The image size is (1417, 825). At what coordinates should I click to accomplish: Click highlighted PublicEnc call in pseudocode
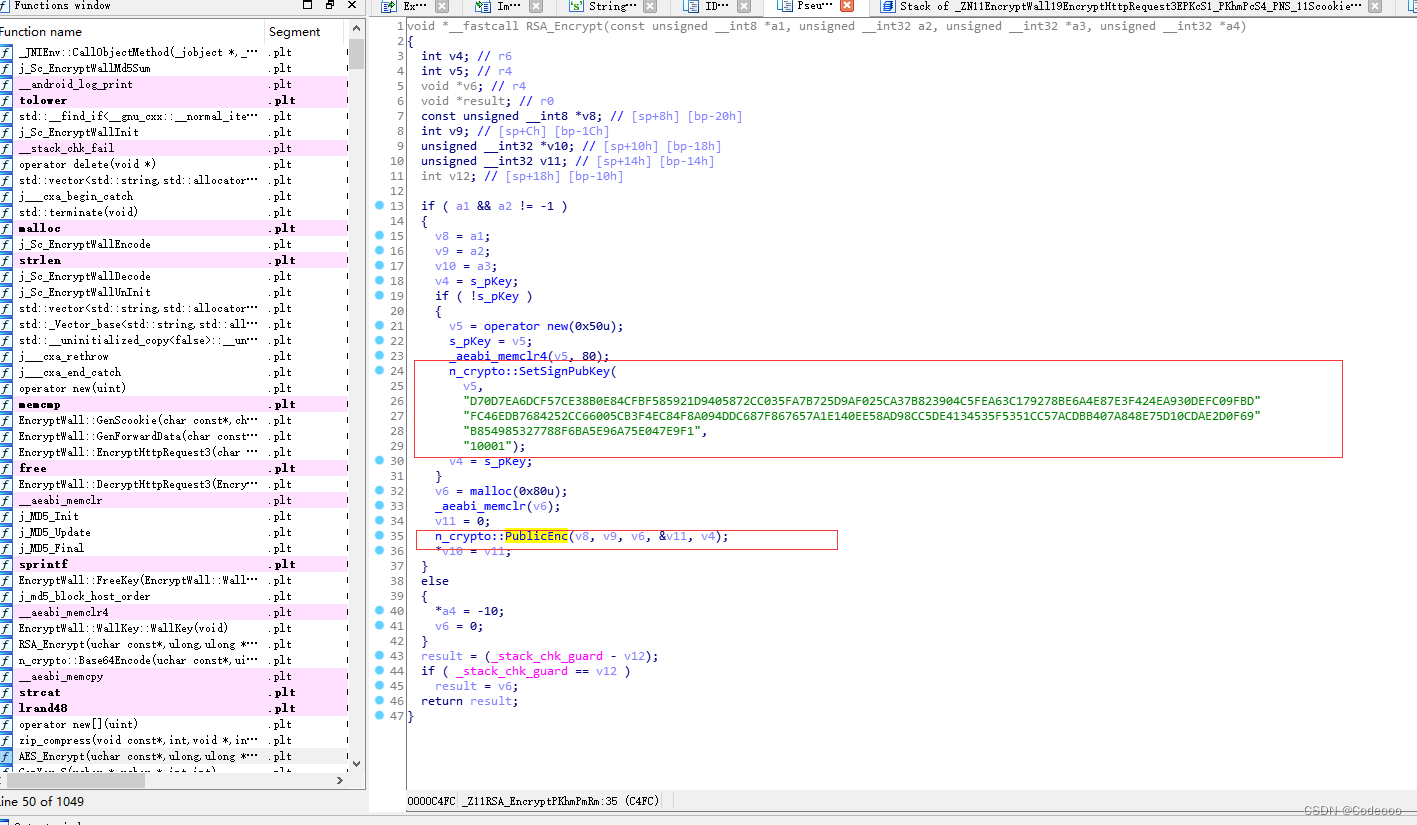[x=536, y=536]
